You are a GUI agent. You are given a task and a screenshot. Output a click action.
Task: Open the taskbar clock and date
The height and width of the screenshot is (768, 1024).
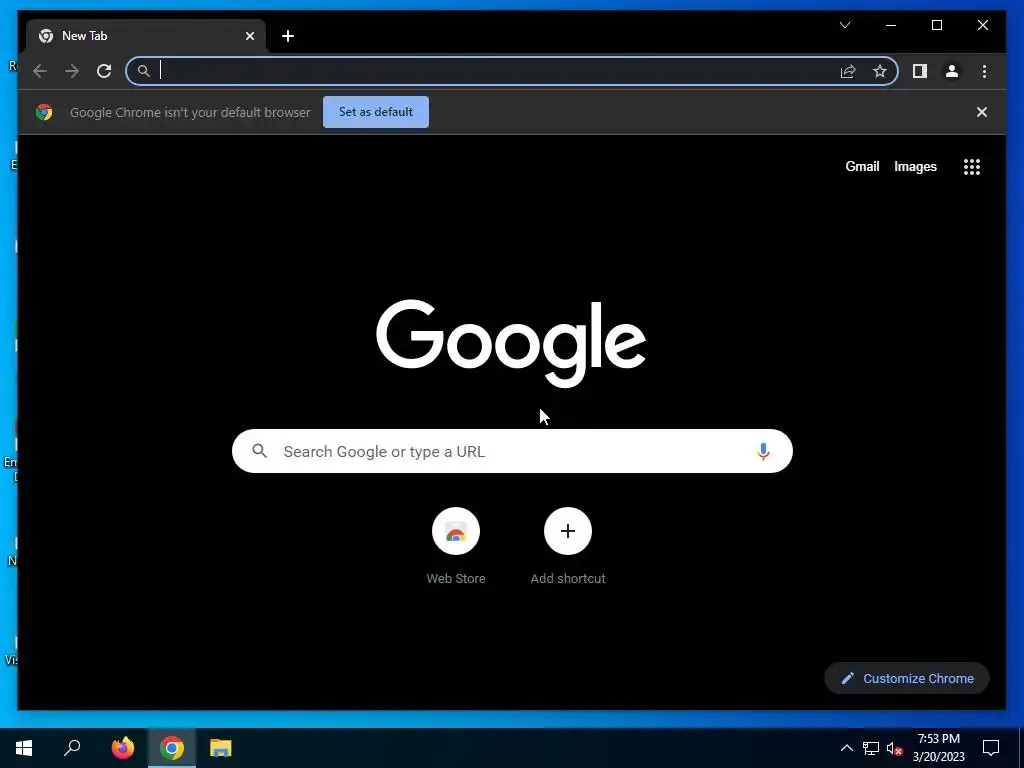[938, 748]
